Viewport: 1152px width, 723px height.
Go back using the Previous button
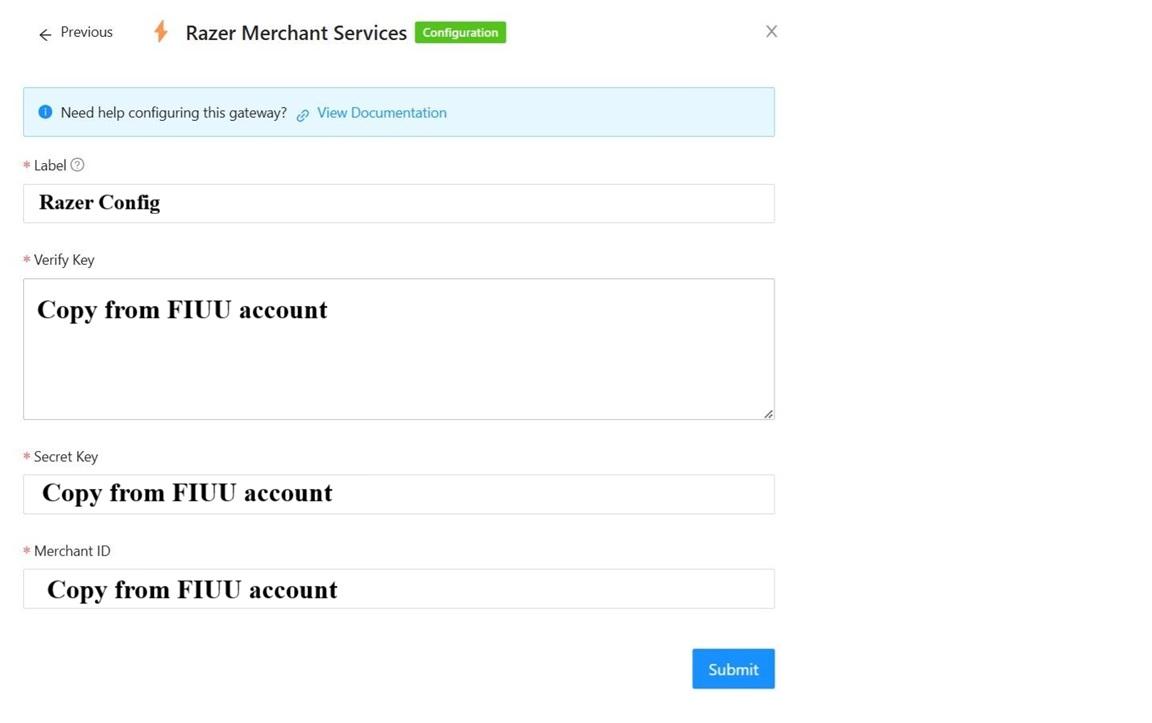pos(76,32)
